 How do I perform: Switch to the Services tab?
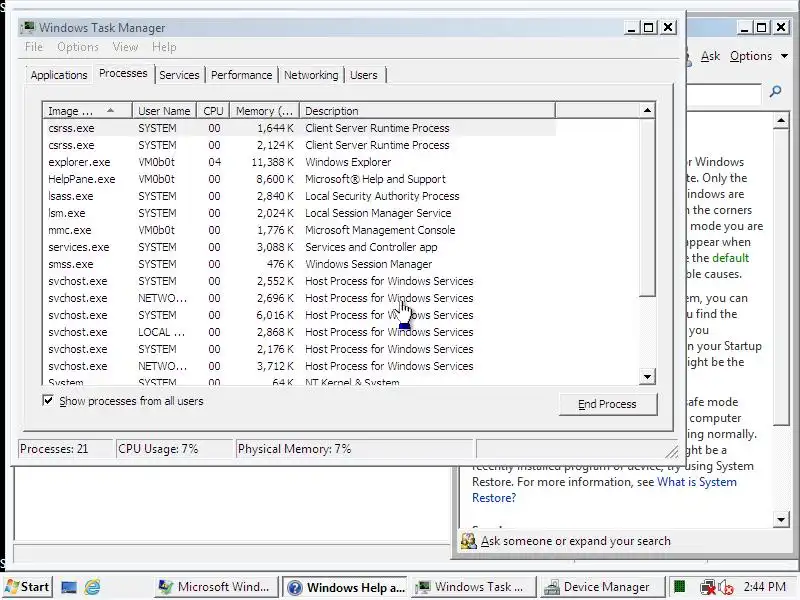(179, 75)
